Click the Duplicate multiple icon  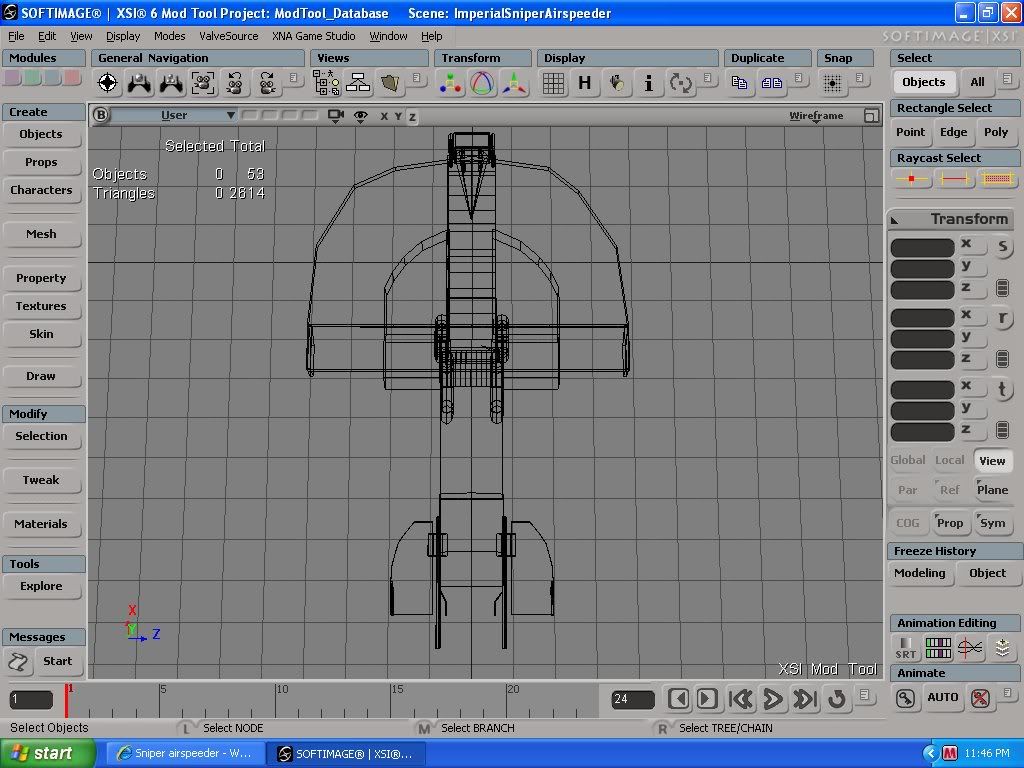772,83
